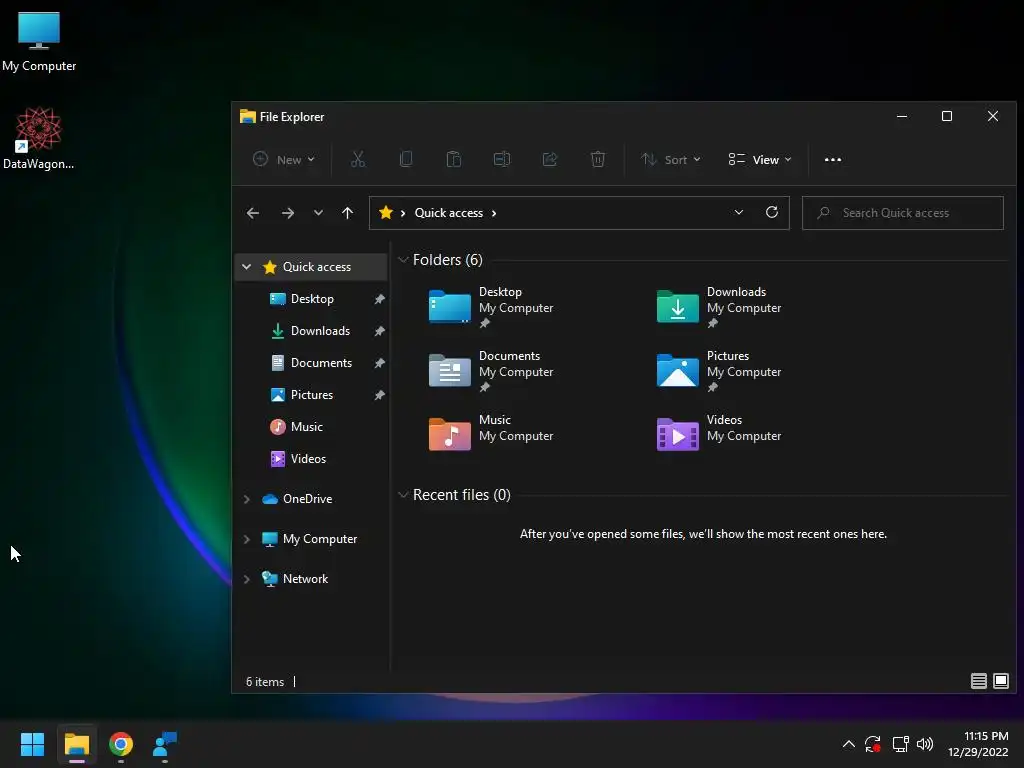Viewport: 1024px width, 768px height.
Task: Click the Share icon in toolbar
Action: [550, 159]
